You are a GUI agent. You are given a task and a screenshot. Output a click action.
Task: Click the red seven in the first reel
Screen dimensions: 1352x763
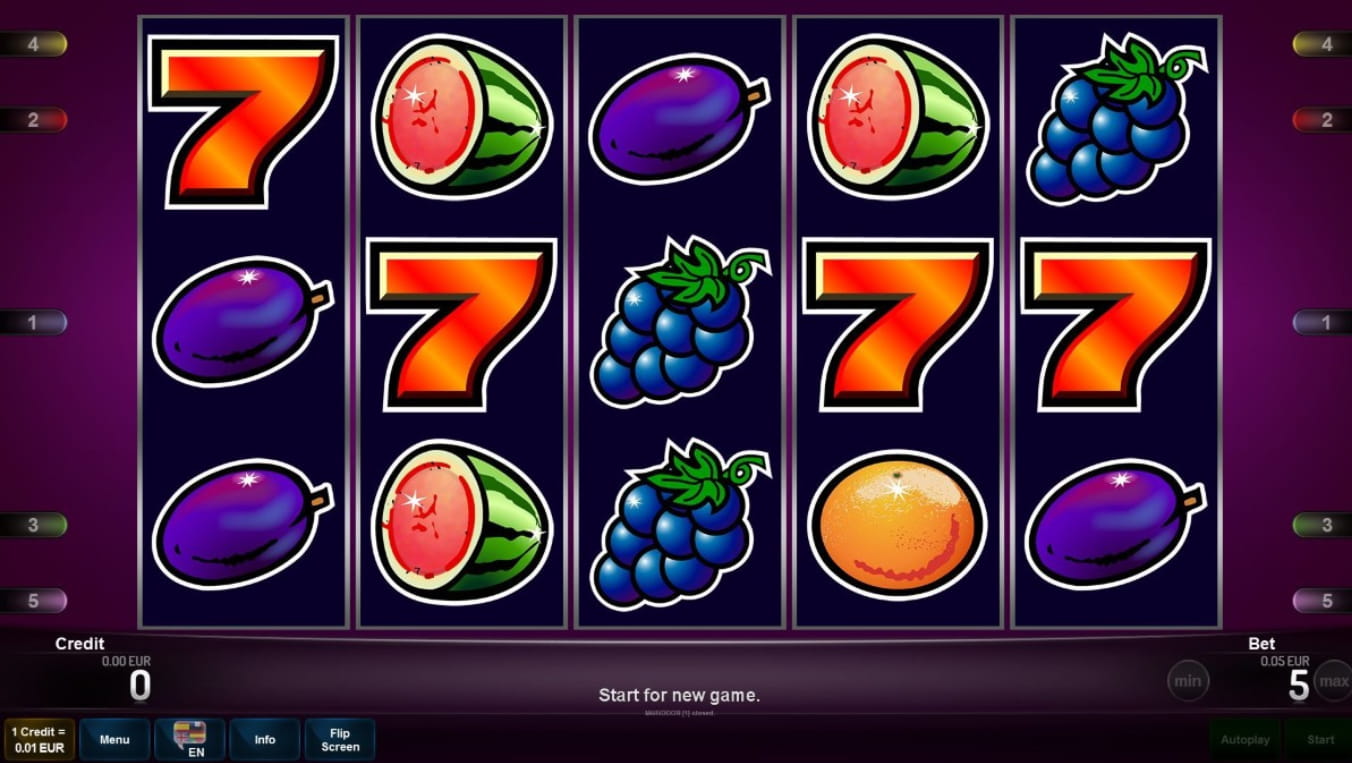(243, 121)
